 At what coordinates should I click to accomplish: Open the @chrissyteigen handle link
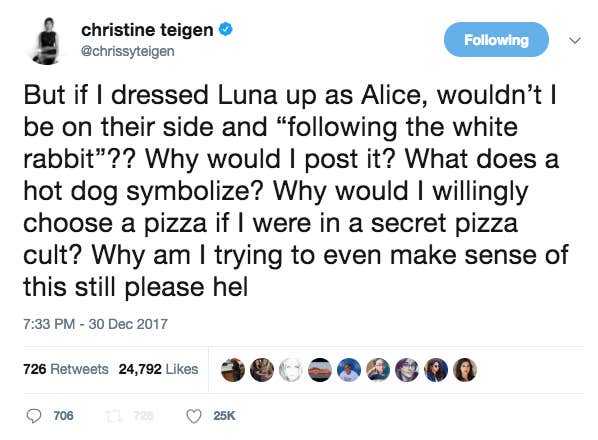(x=128, y=51)
